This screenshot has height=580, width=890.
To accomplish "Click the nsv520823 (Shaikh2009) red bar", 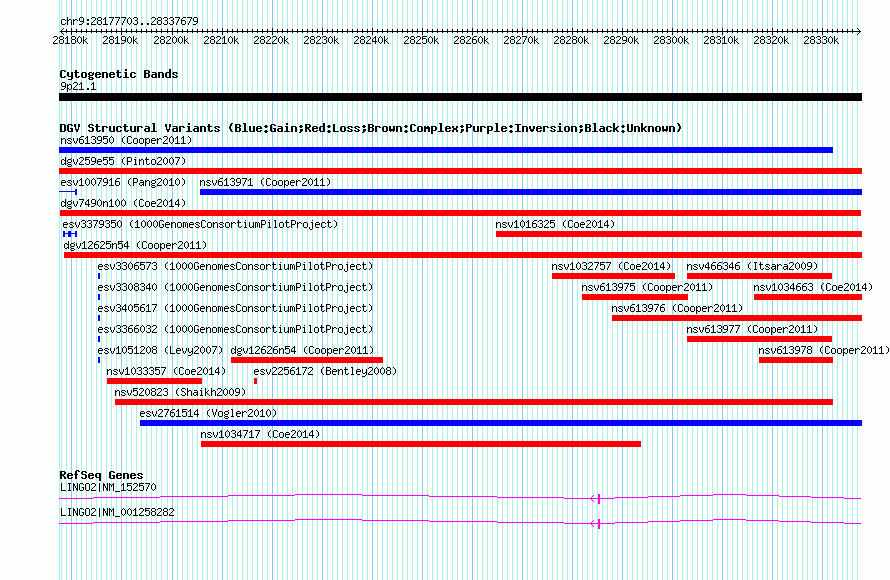I will click(473, 402).
